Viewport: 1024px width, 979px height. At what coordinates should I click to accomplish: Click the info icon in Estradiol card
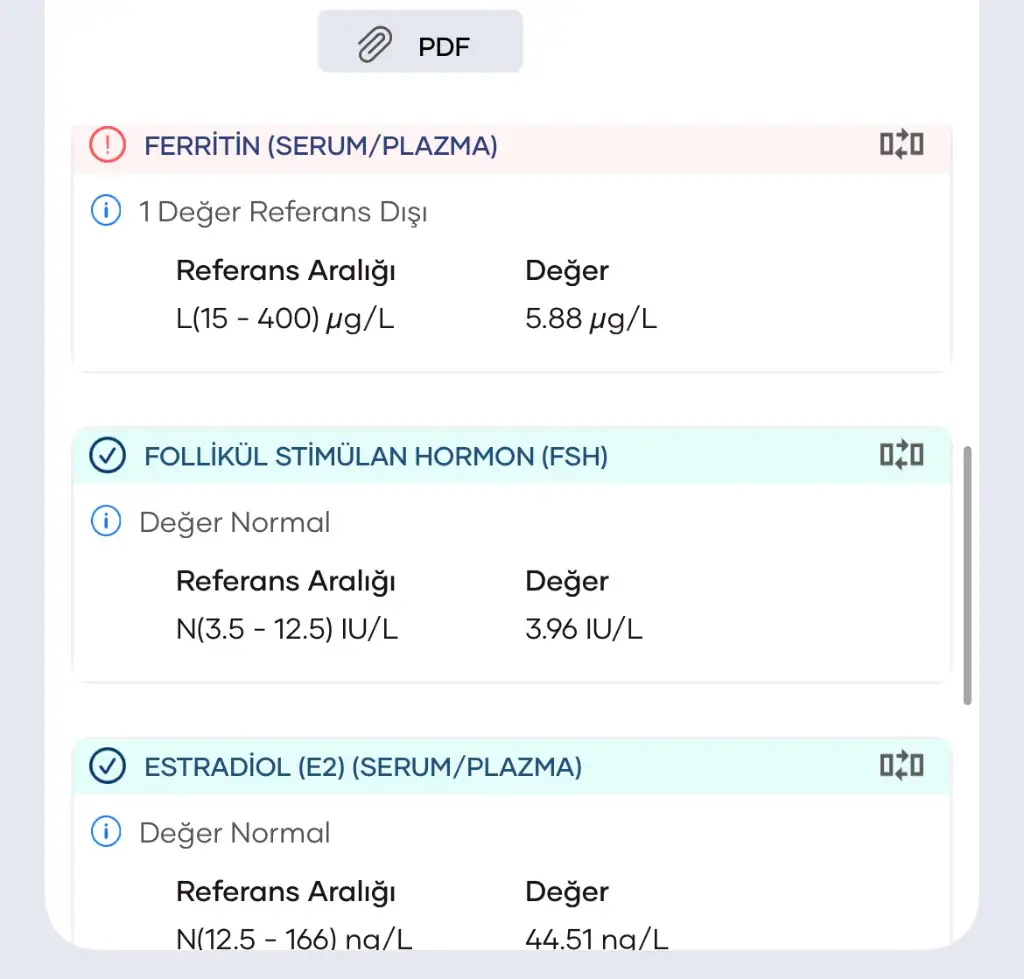(106, 832)
